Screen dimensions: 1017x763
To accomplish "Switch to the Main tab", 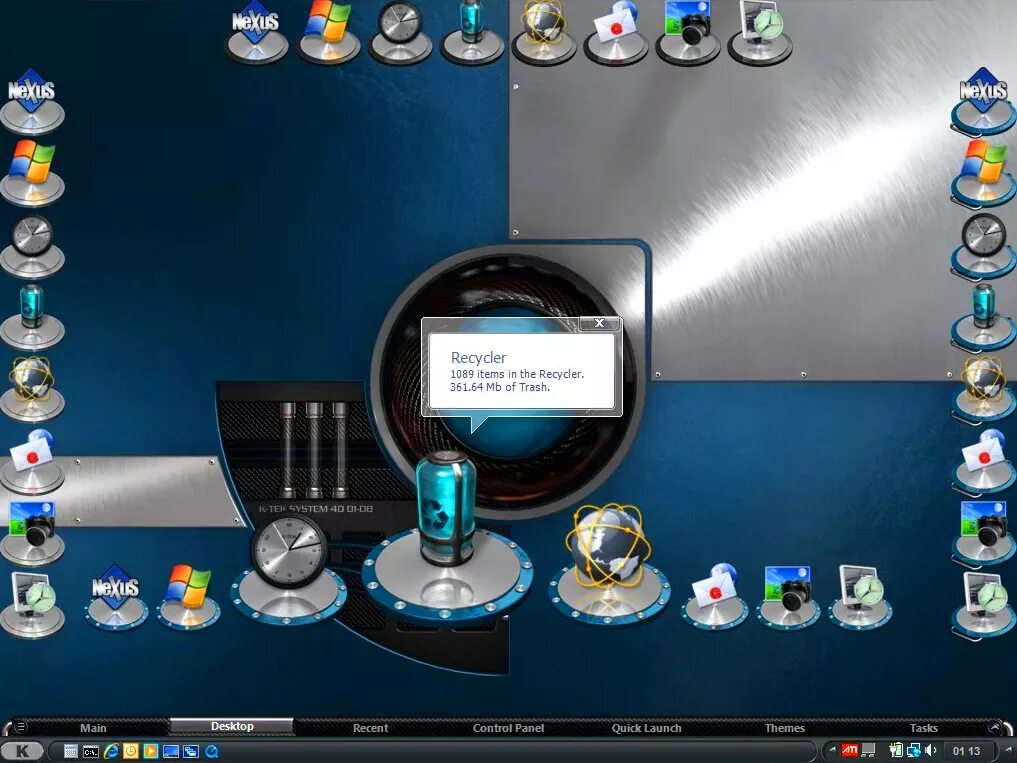I will 93,728.
